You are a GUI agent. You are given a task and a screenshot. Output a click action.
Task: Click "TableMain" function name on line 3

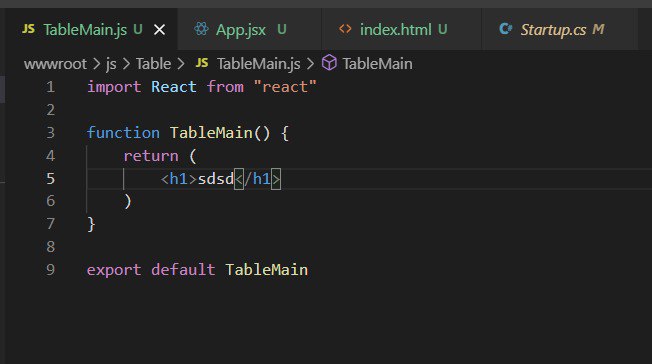tap(211, 133)
